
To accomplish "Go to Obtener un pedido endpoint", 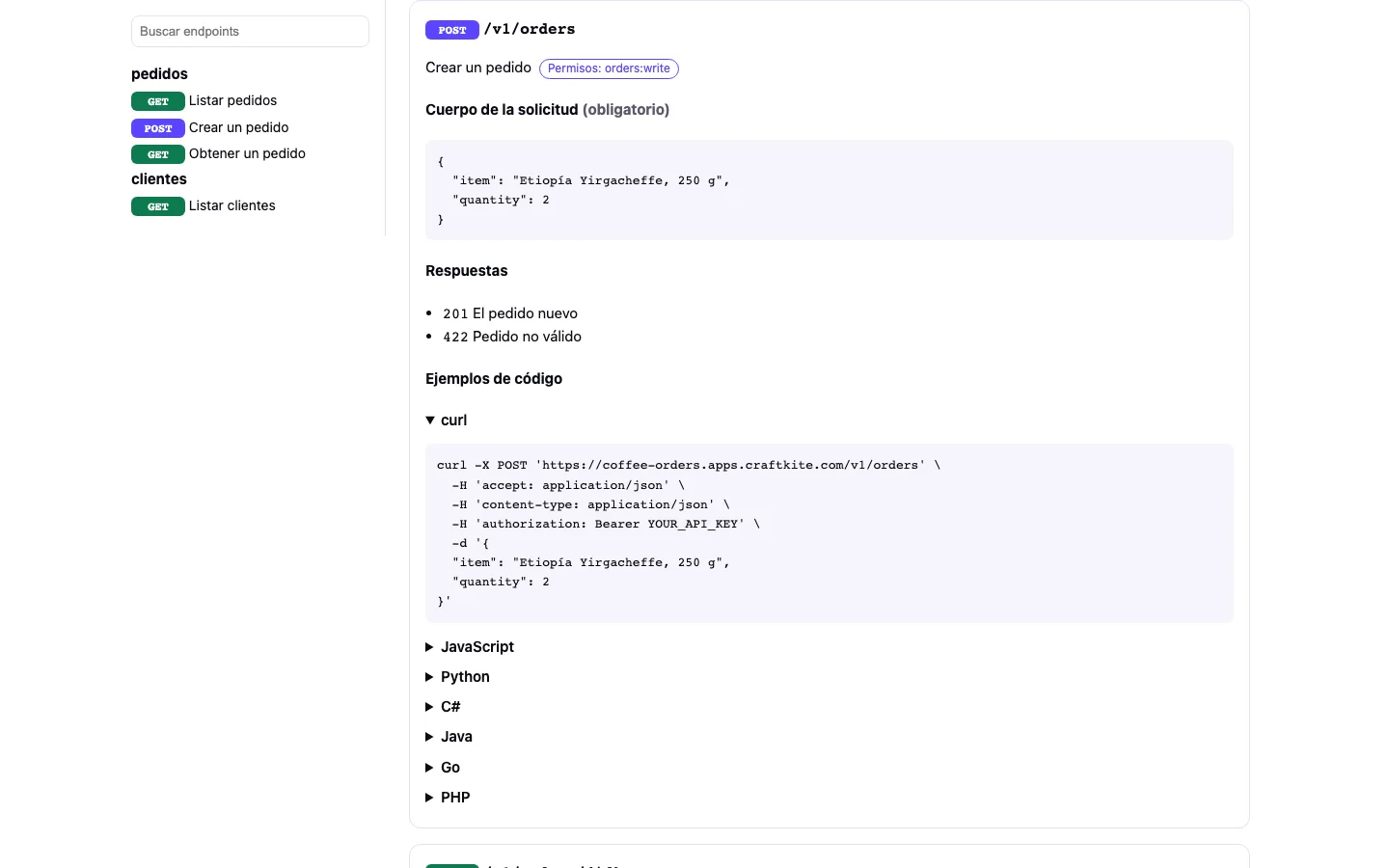I will [247, 153].
